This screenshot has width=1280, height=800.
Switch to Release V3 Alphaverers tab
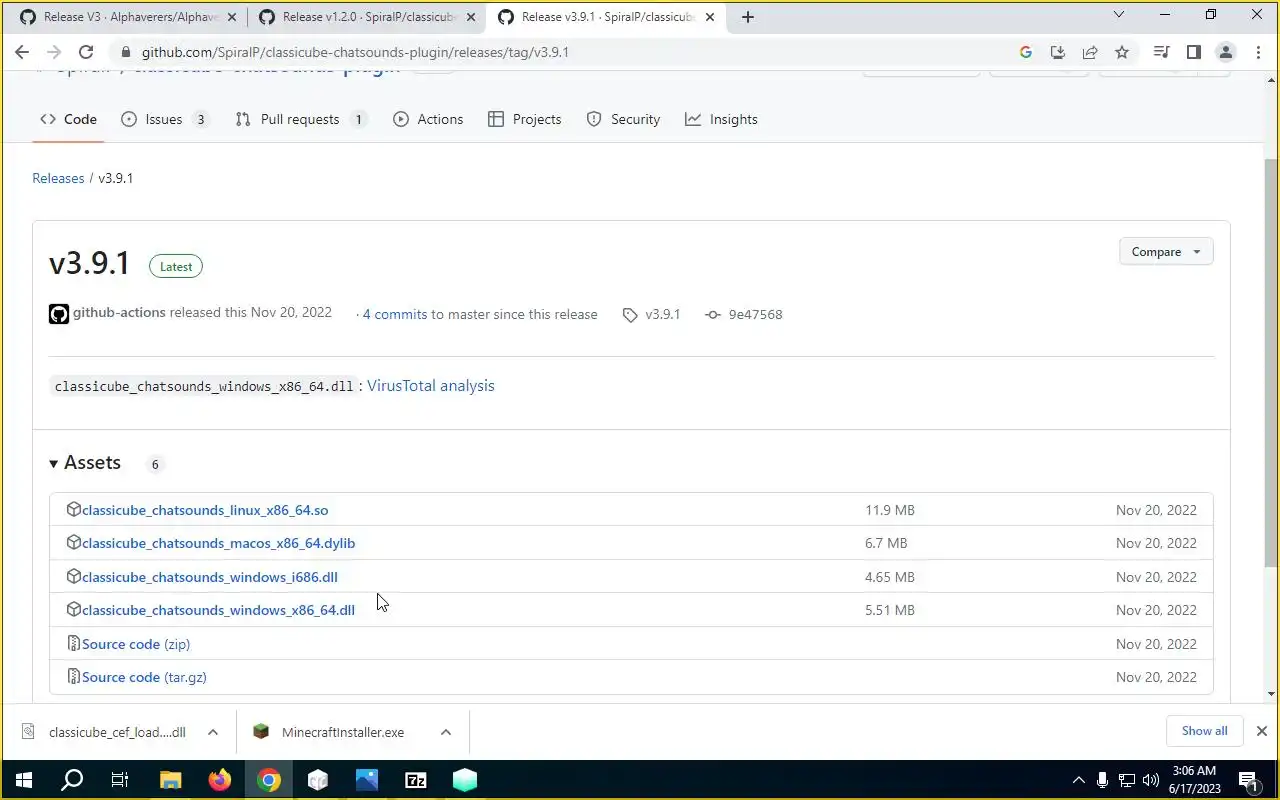pyautogui.click(x=130, y=17)
